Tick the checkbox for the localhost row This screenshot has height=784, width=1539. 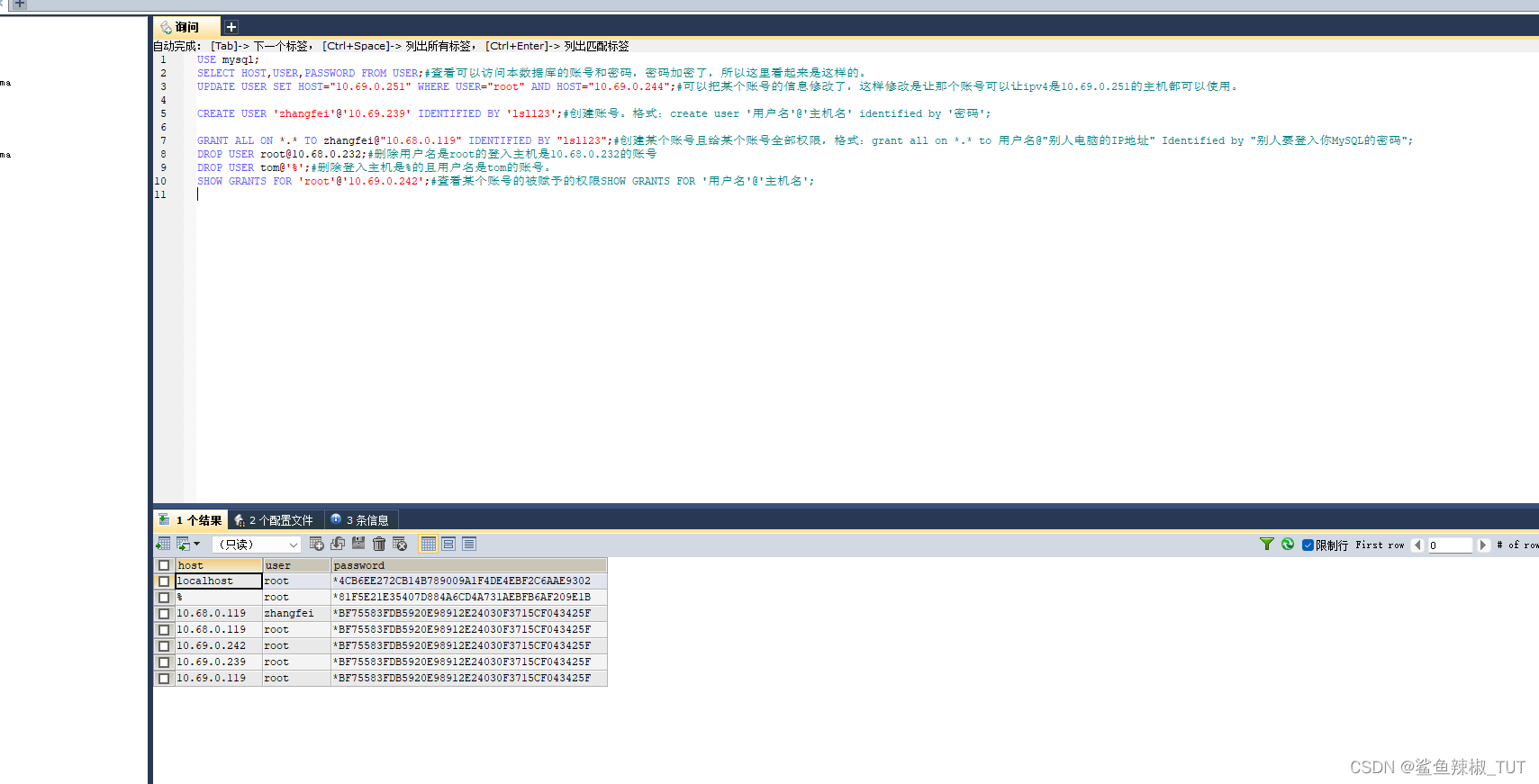(164, 581)
